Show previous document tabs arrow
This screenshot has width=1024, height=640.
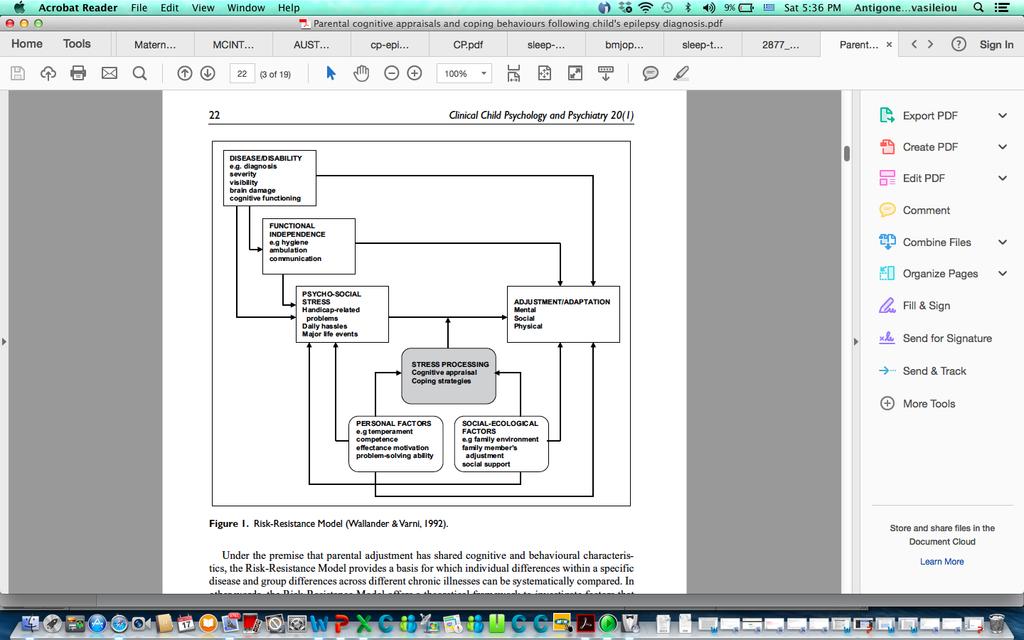coord(914,44)
